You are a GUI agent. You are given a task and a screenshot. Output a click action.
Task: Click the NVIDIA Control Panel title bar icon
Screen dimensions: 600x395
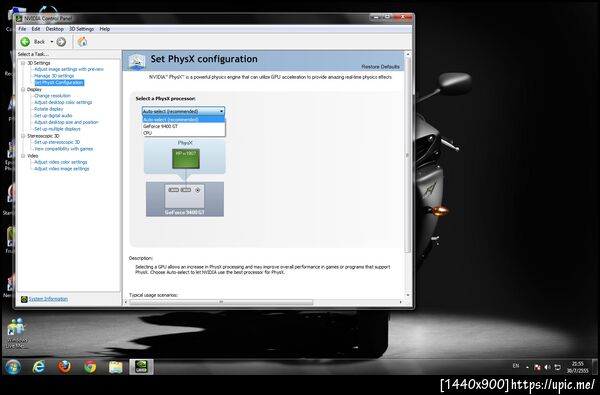pyautogui.click(x=20, y=18)
